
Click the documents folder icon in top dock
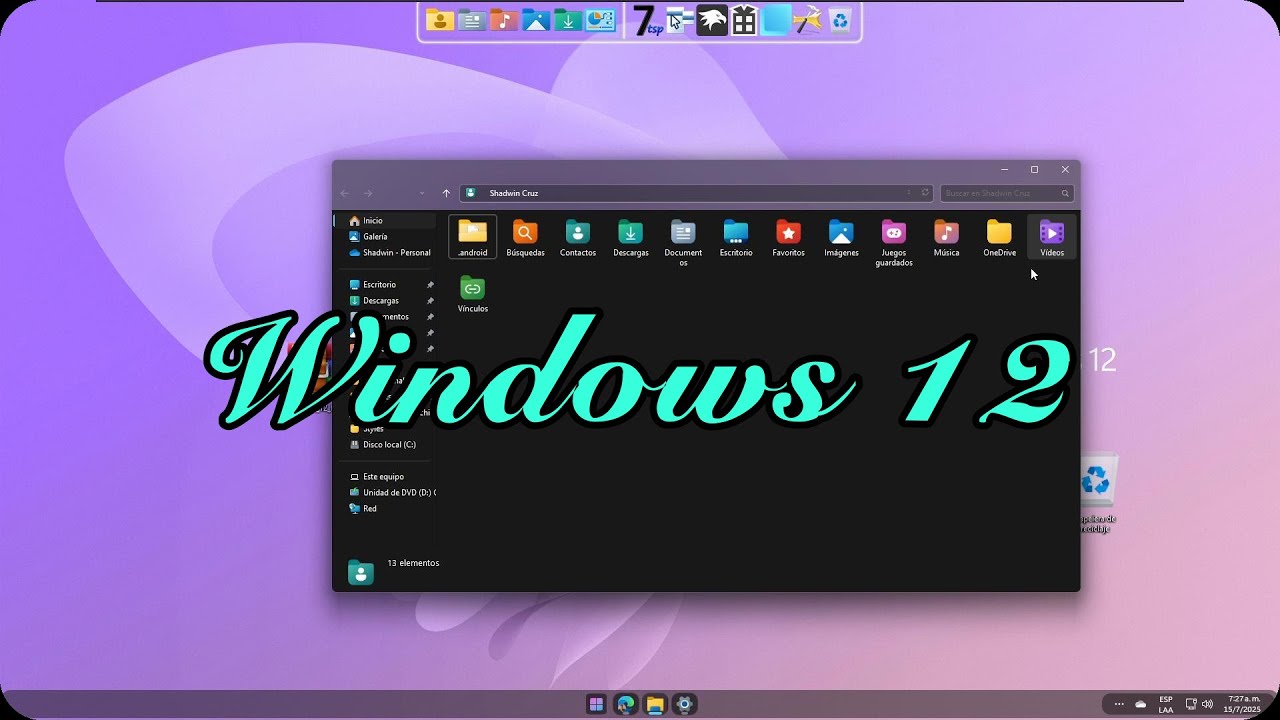(x=472, y=20)
